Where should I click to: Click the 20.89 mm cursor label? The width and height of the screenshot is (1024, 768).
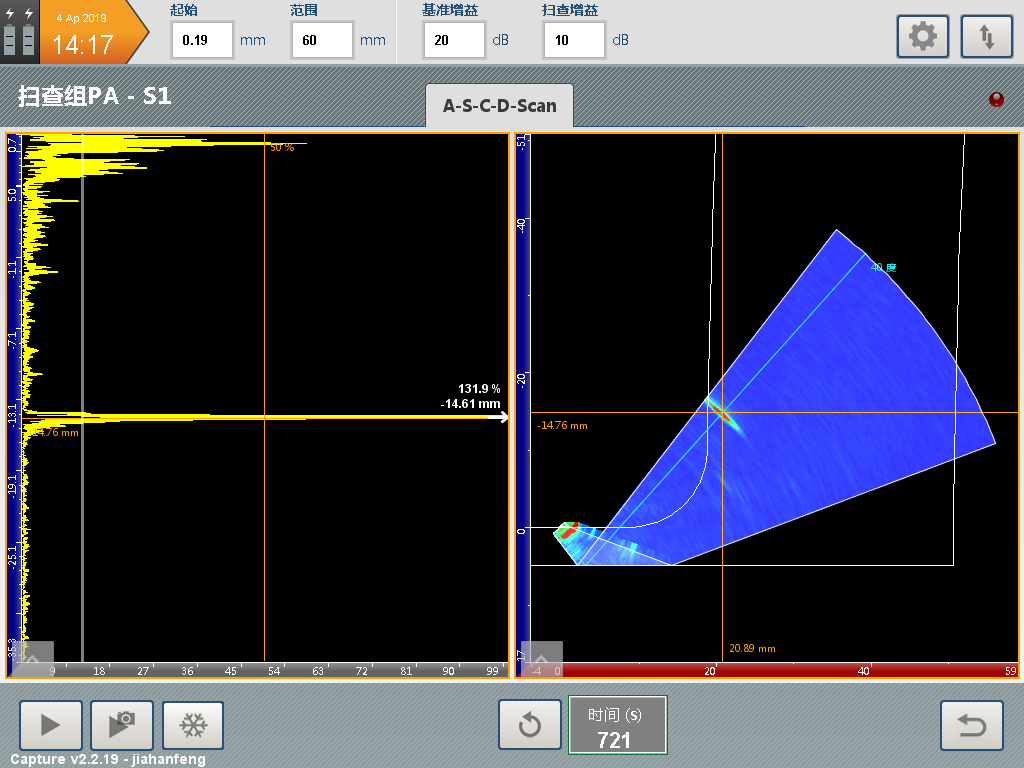pyautogui.click(x=752, y=648)
